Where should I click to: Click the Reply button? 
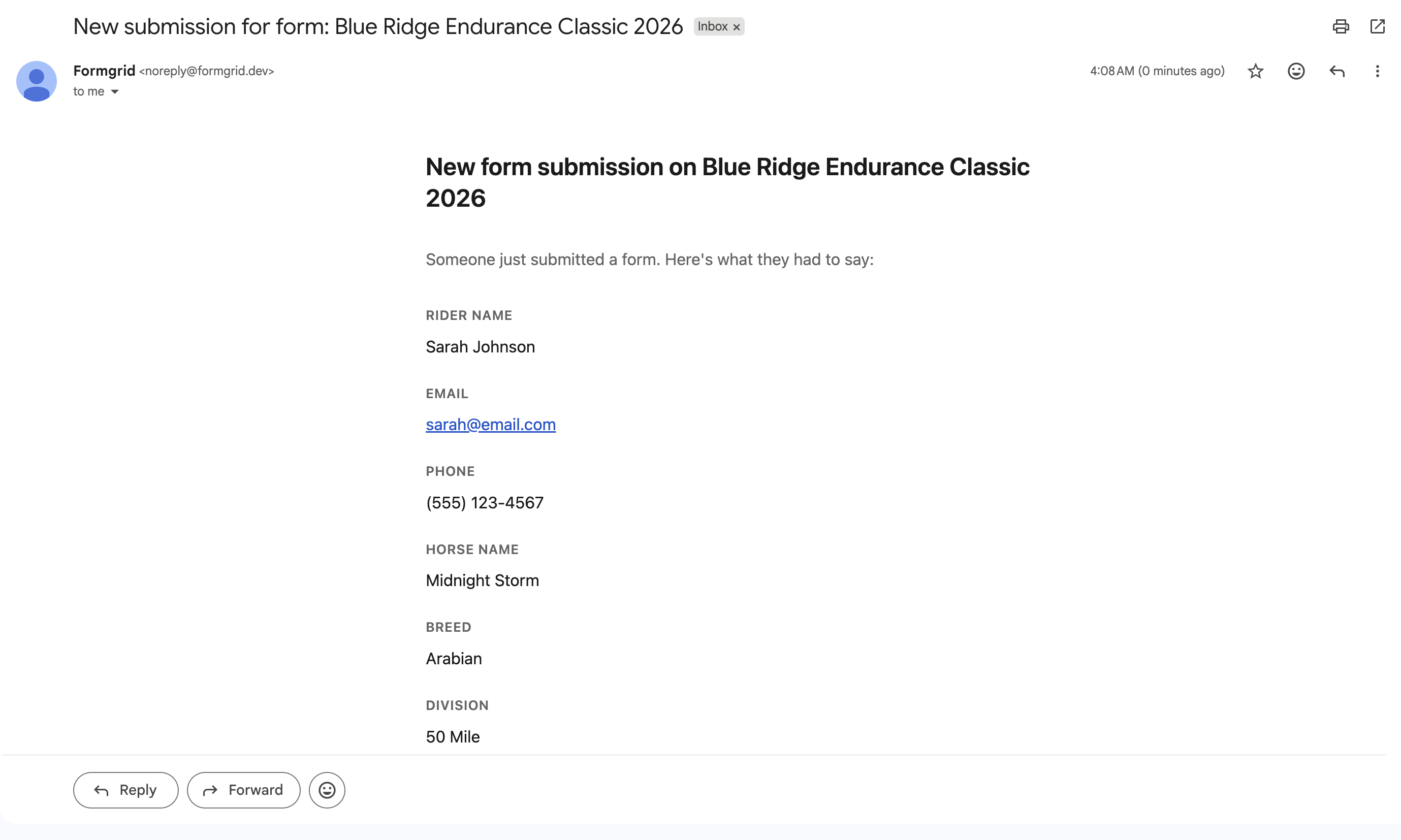(125, 790)
